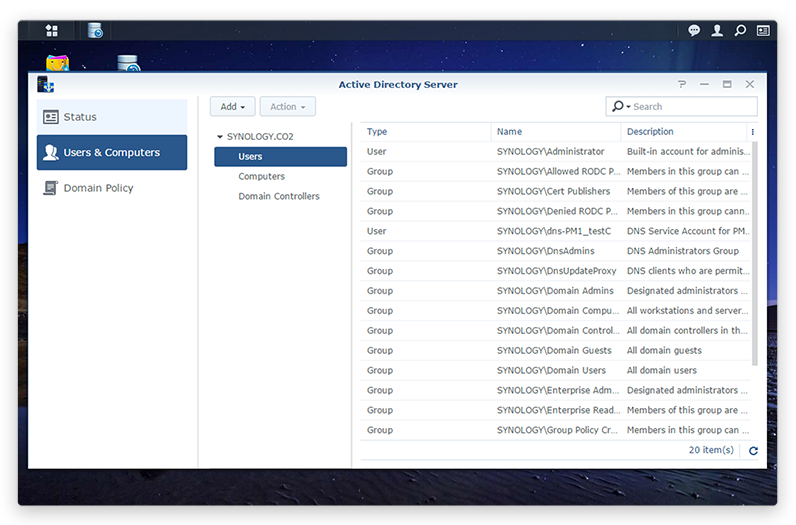The image size is (796, 525).
Task: Click the Active Directory Server window icon
Action: (45, 84)
